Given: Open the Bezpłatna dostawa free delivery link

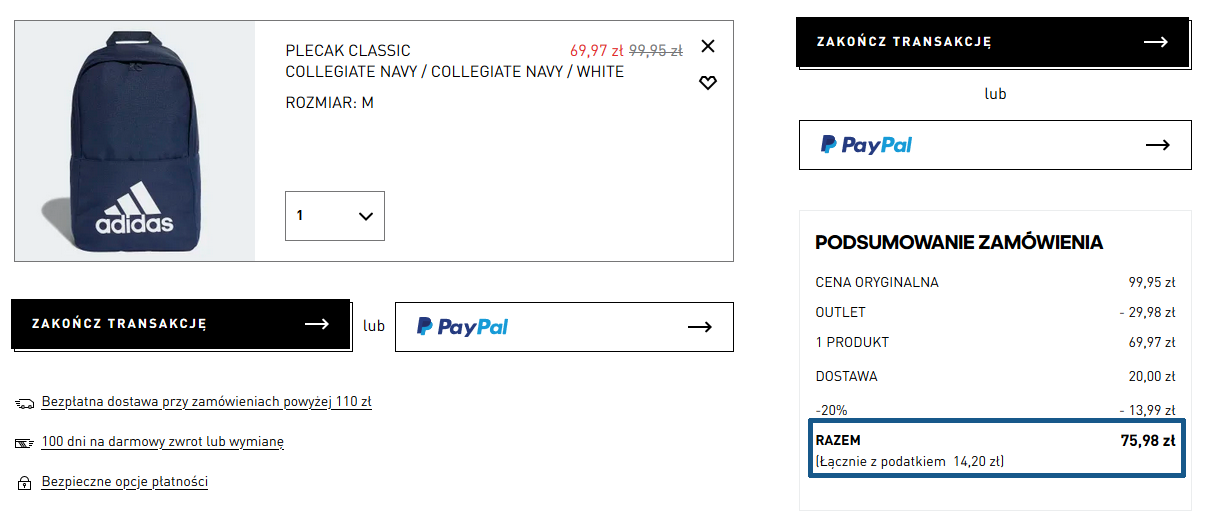Looking at the screenshot, I should 206,402.
